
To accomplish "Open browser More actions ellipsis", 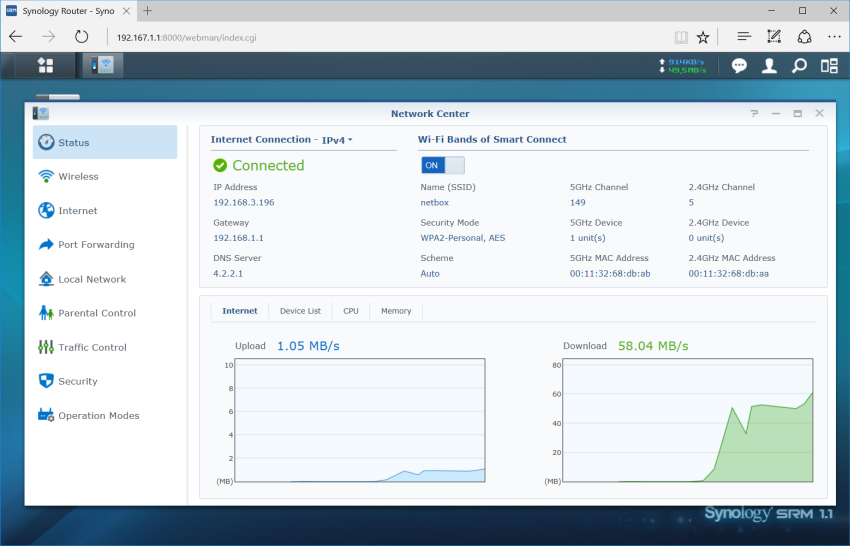I will point(834,37).
